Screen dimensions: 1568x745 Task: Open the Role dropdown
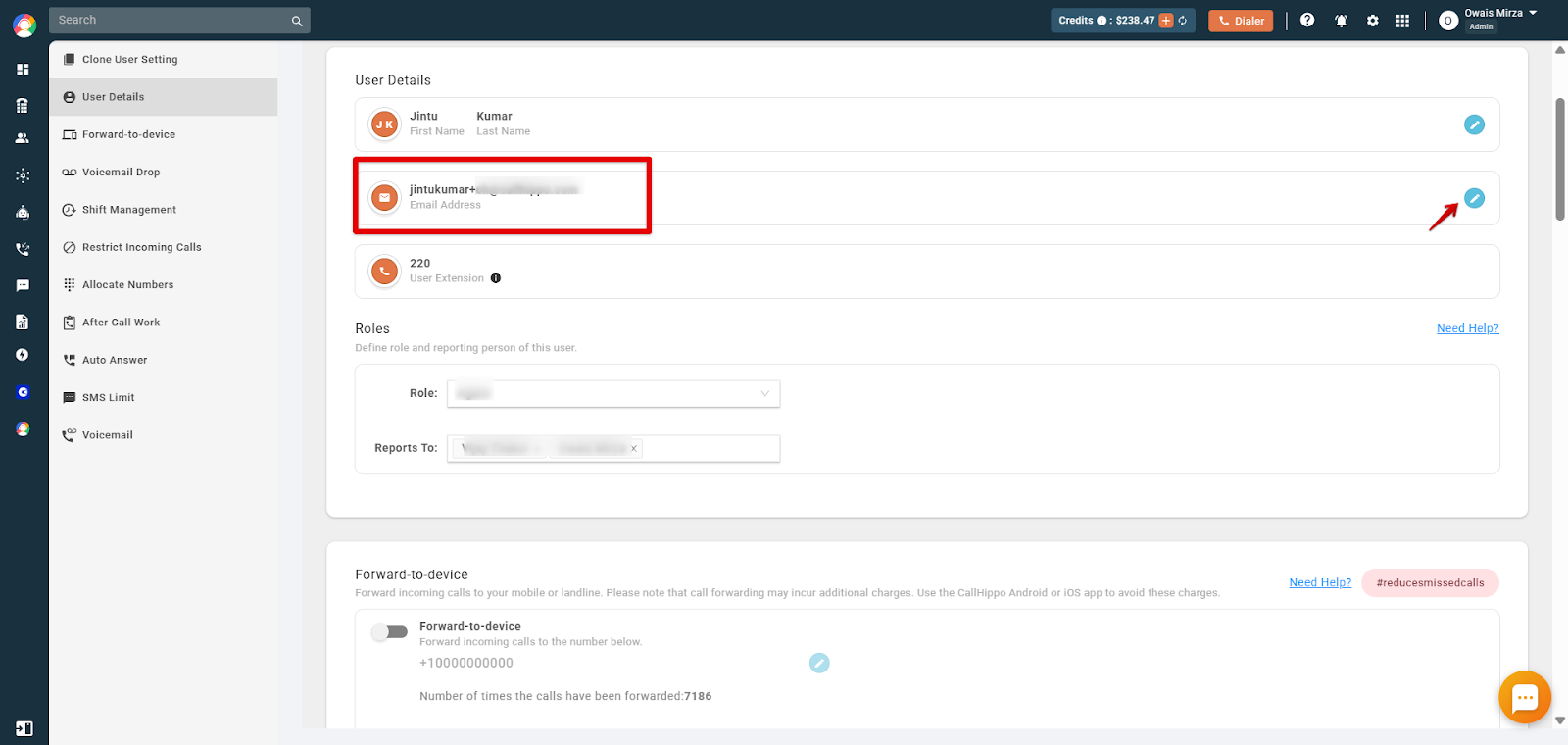pyautogui.click(x=613, y=393)
